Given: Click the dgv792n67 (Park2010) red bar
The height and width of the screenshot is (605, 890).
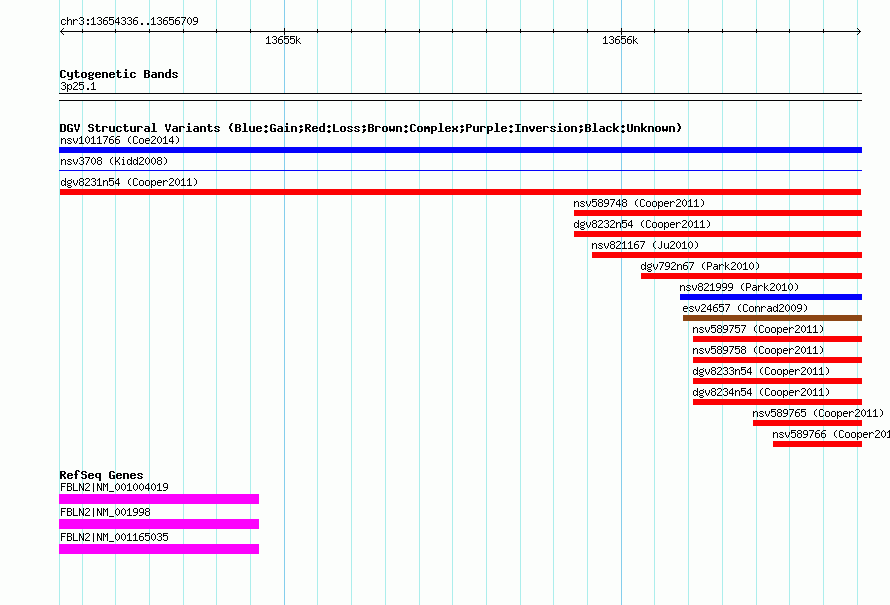Looking at the screenshot, I should point(752,276).
